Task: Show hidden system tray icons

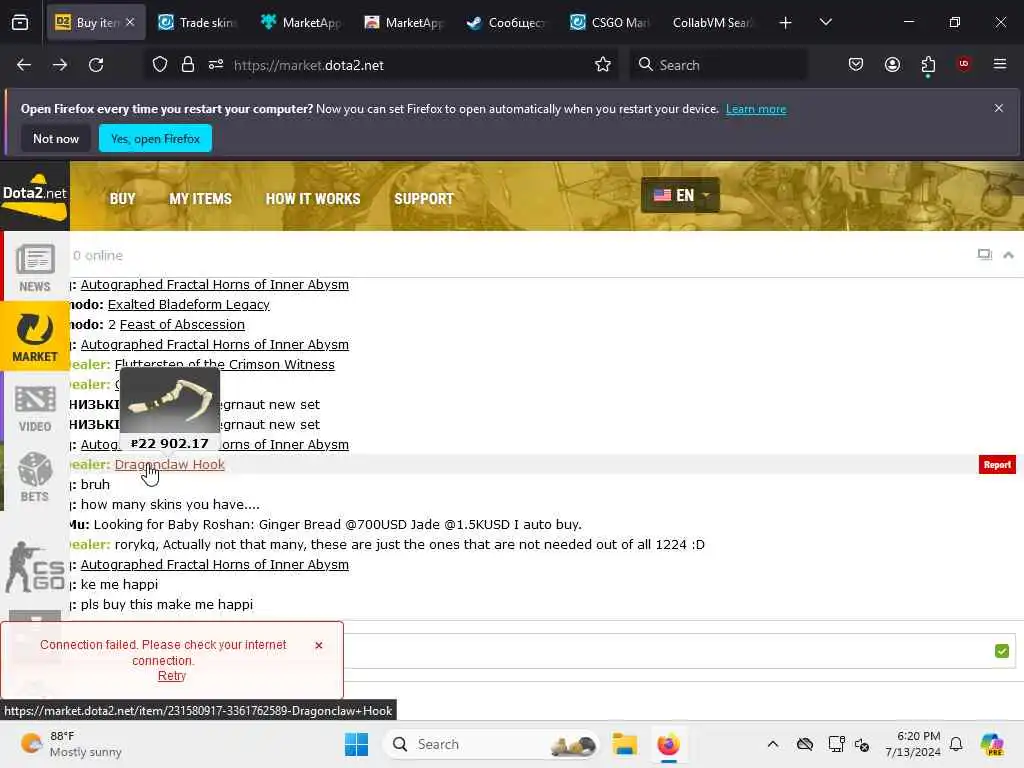Action: 773,744
